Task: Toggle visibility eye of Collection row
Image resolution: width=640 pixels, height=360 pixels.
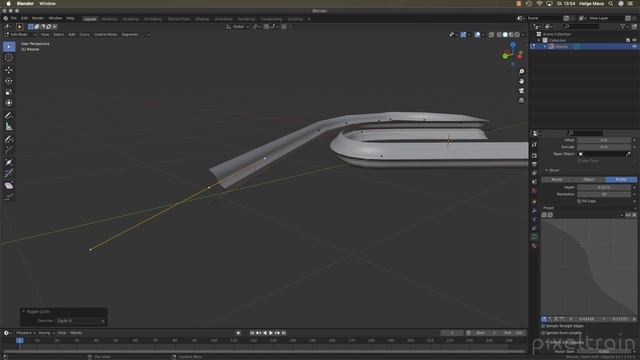Action: point(634,40)
